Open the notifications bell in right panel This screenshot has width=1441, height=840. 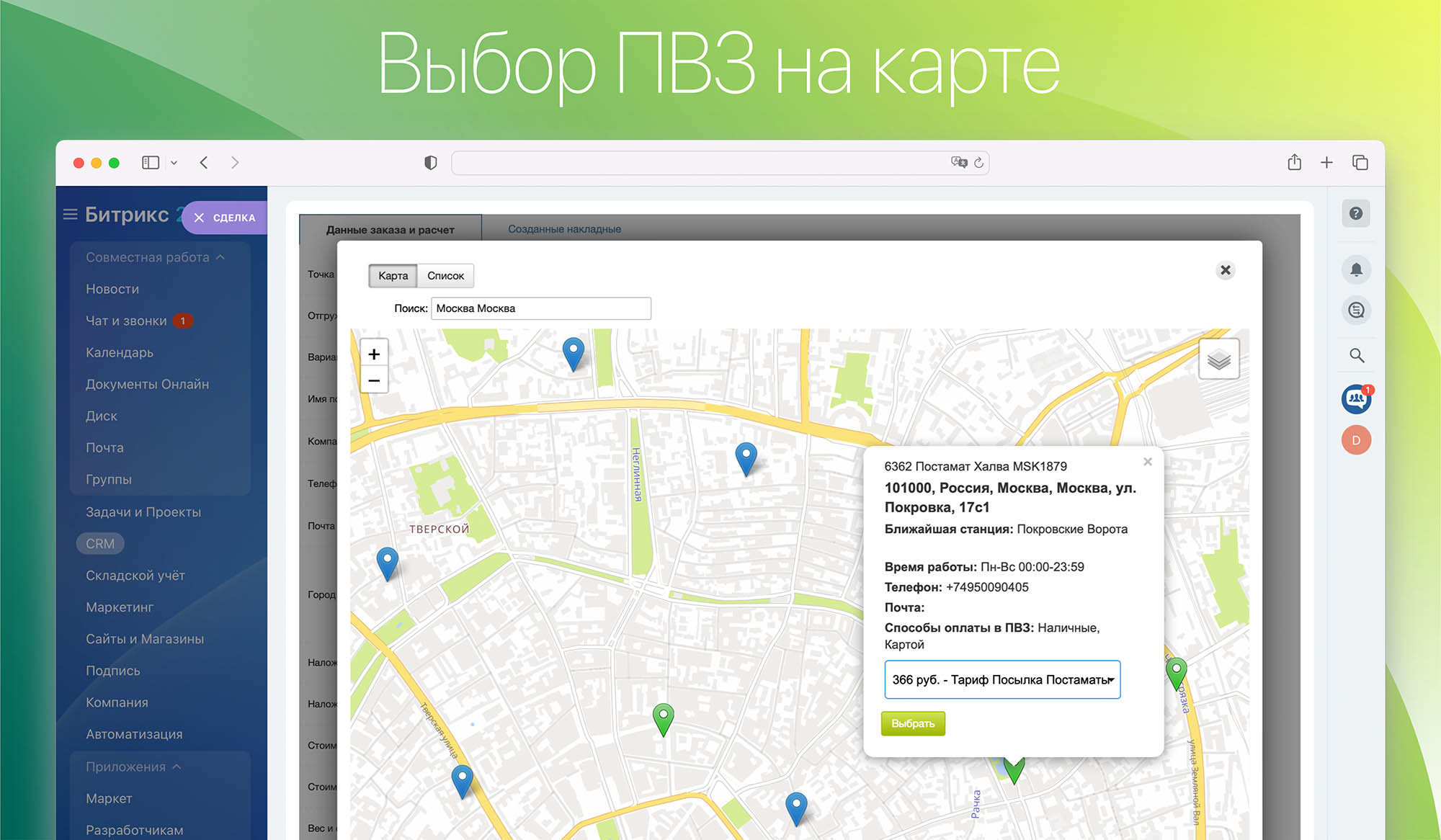[1356, 270]
